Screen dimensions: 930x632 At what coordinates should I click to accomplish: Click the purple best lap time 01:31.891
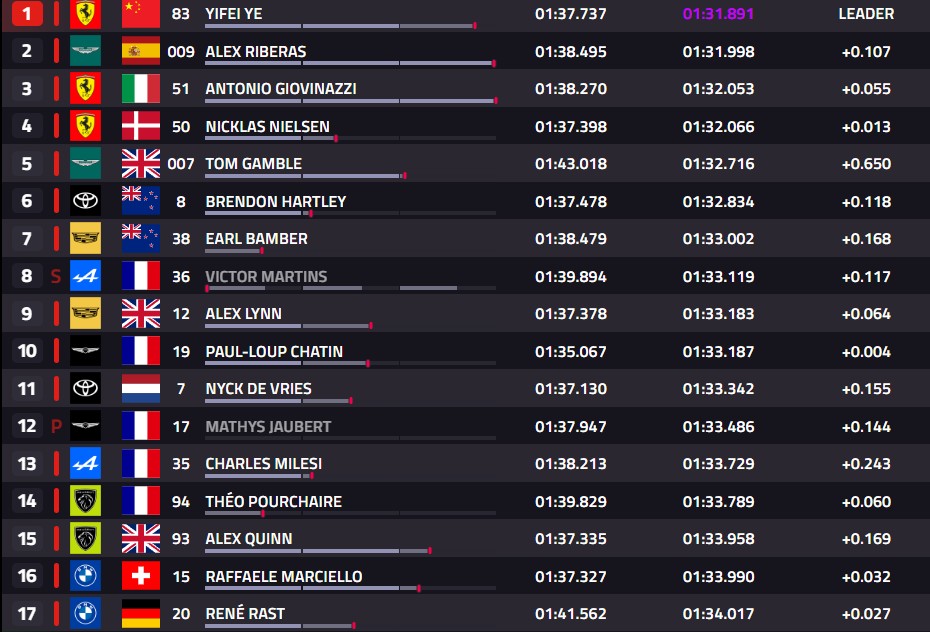tap(718, 14)
